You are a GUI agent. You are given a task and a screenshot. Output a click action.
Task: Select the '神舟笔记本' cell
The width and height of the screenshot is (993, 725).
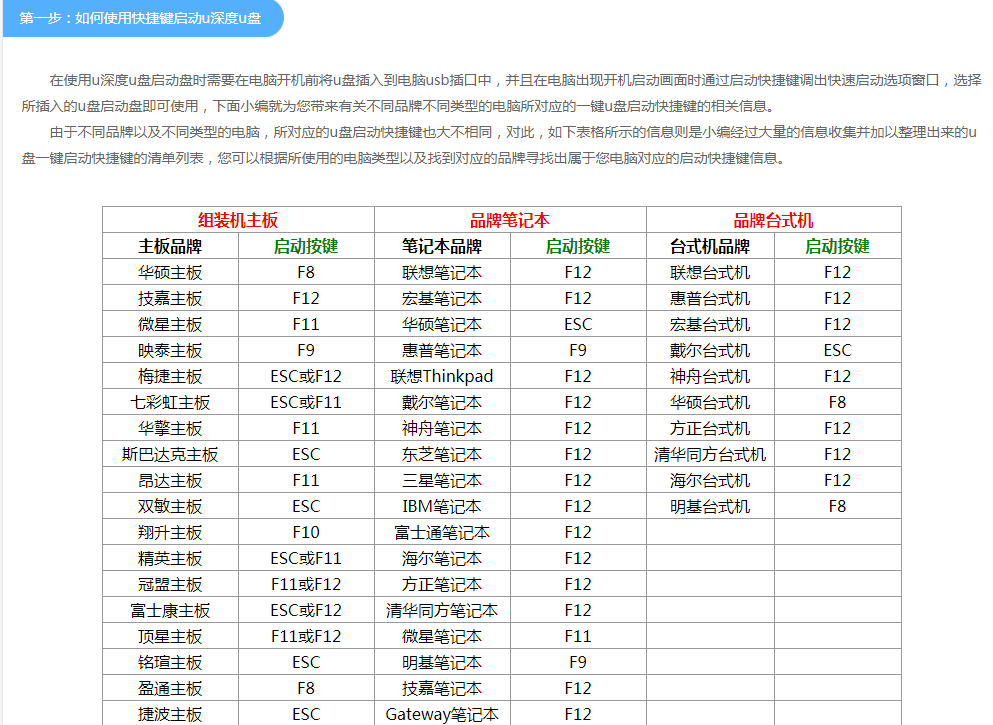[442, 428]
